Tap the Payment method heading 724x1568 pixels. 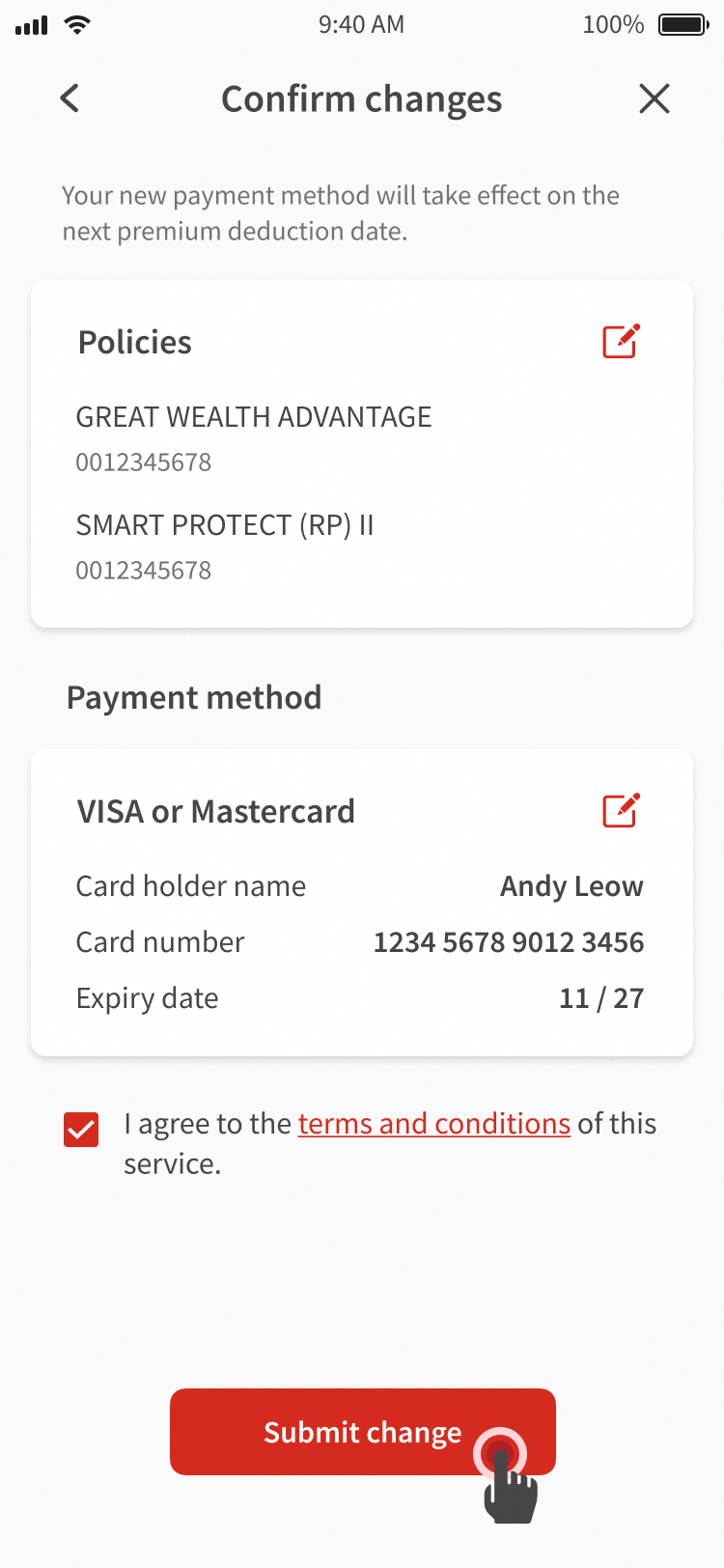(194, 698)
